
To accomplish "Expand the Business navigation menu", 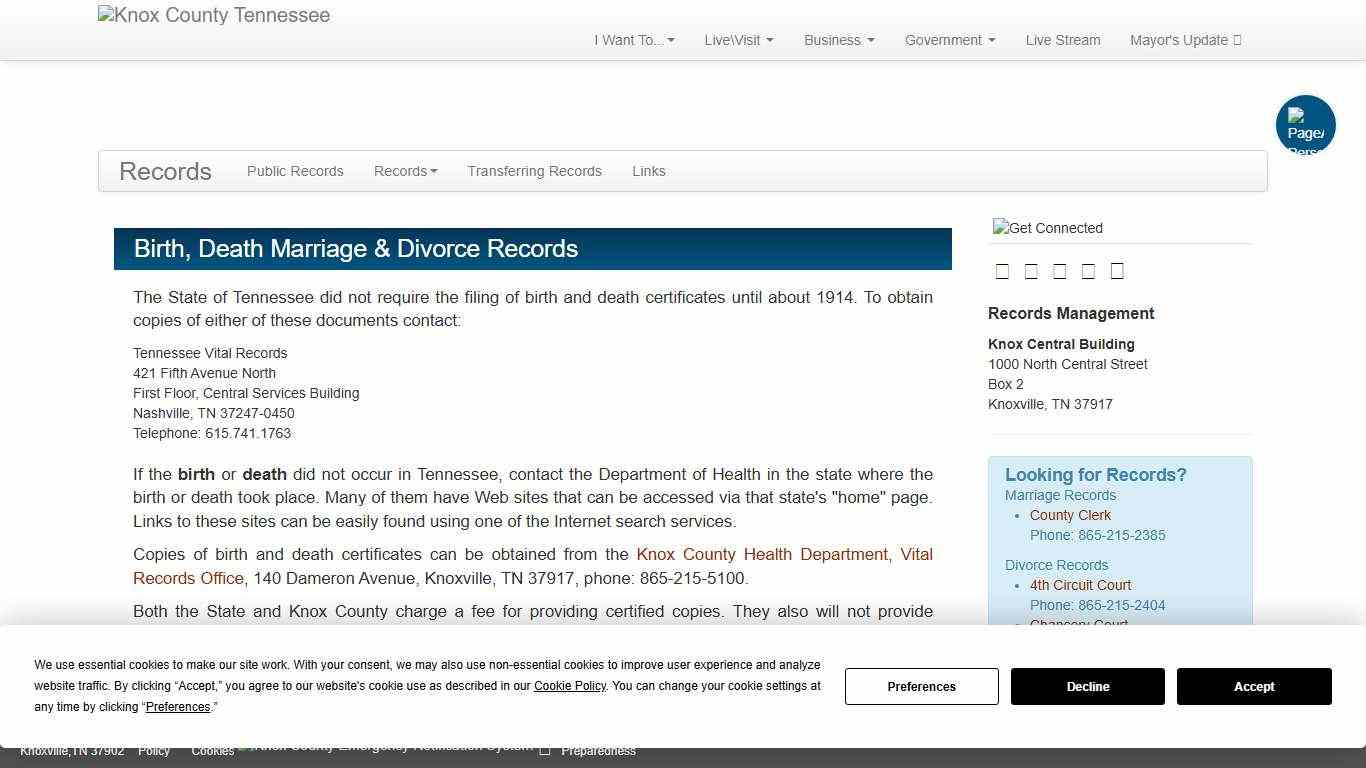I will pos(838,40).
